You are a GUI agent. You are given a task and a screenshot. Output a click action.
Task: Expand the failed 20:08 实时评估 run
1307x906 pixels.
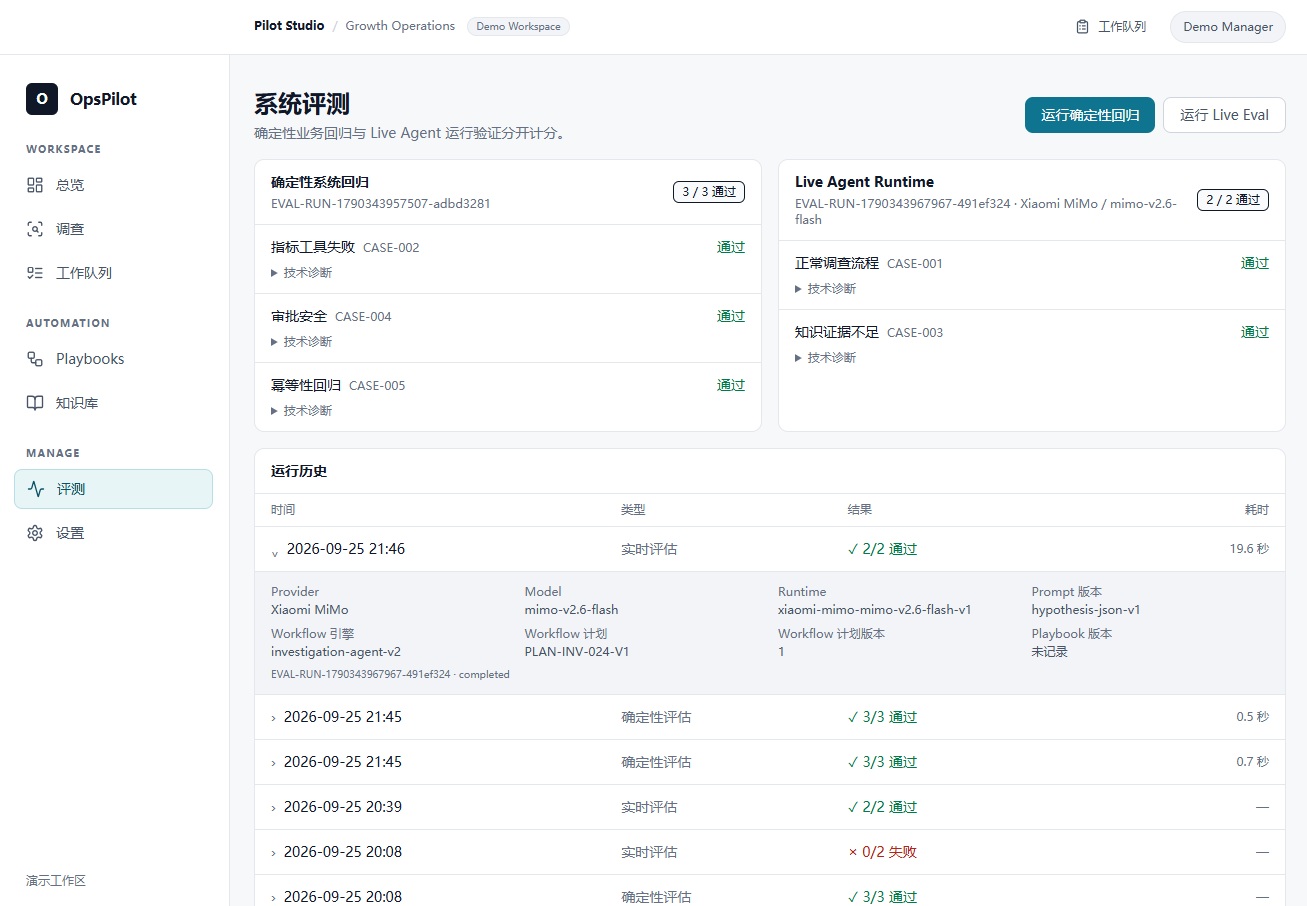(x=770, y=852)
